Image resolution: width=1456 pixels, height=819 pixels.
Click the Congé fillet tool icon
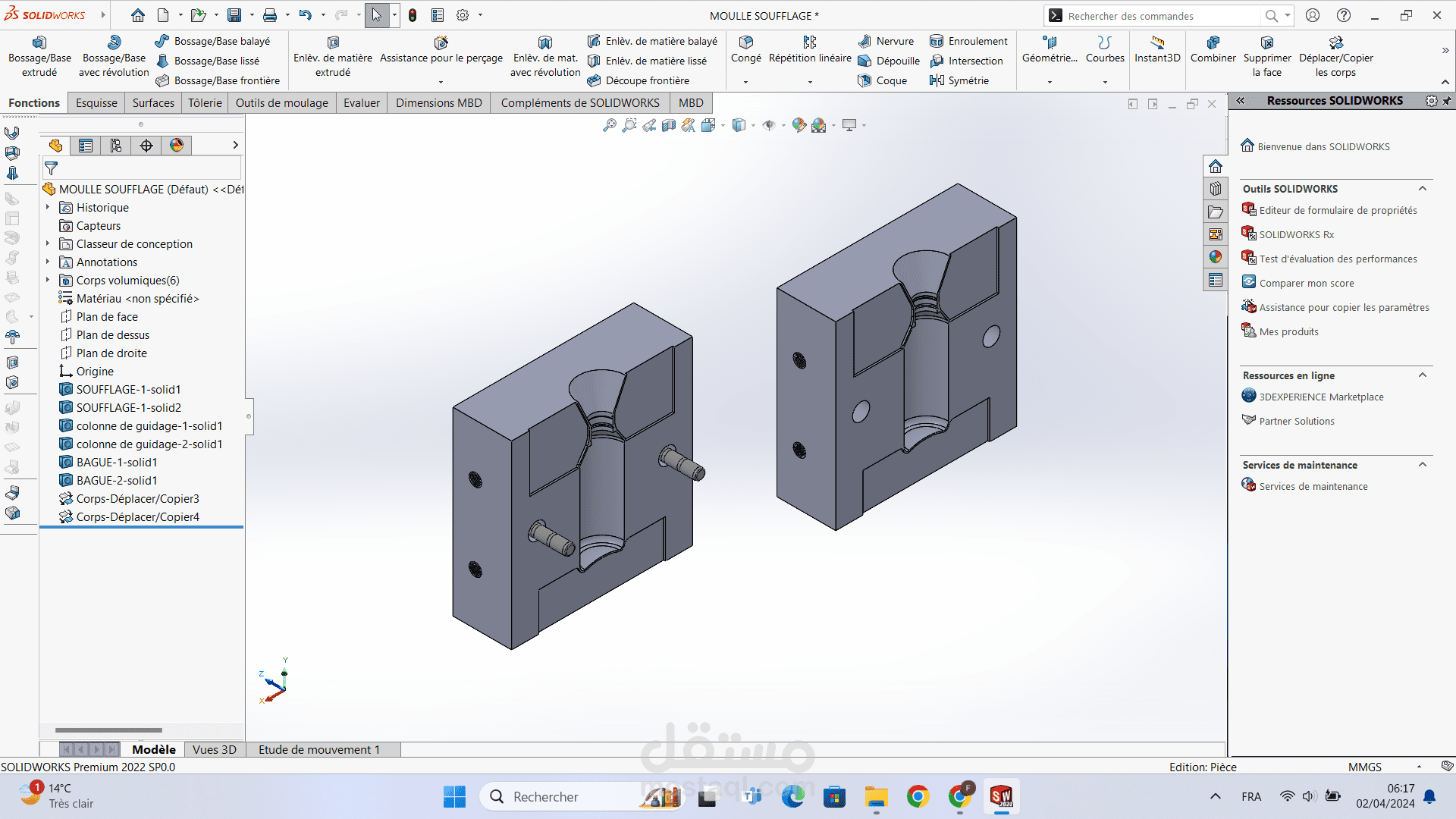click(746, 42)
